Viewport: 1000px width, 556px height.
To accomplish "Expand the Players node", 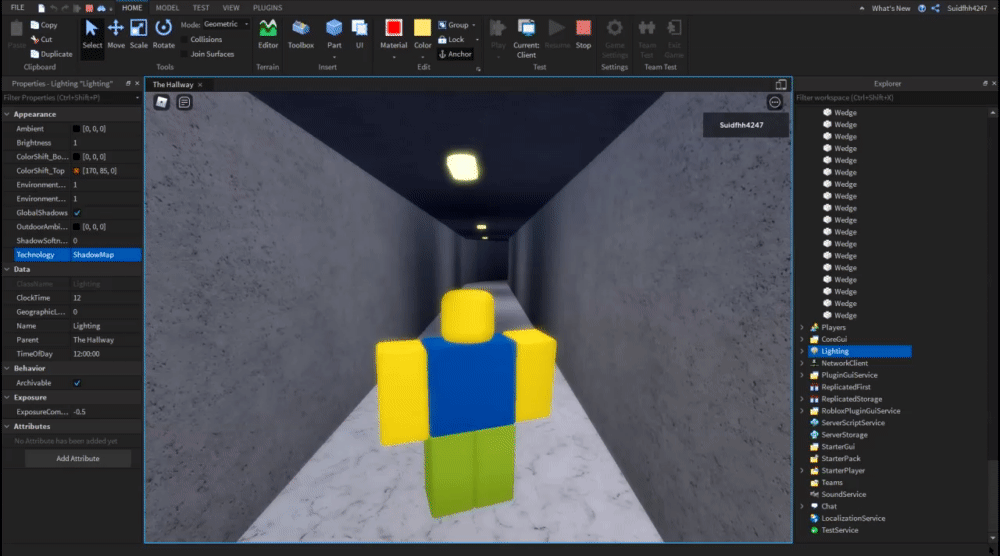I will (x=802, y=327).
